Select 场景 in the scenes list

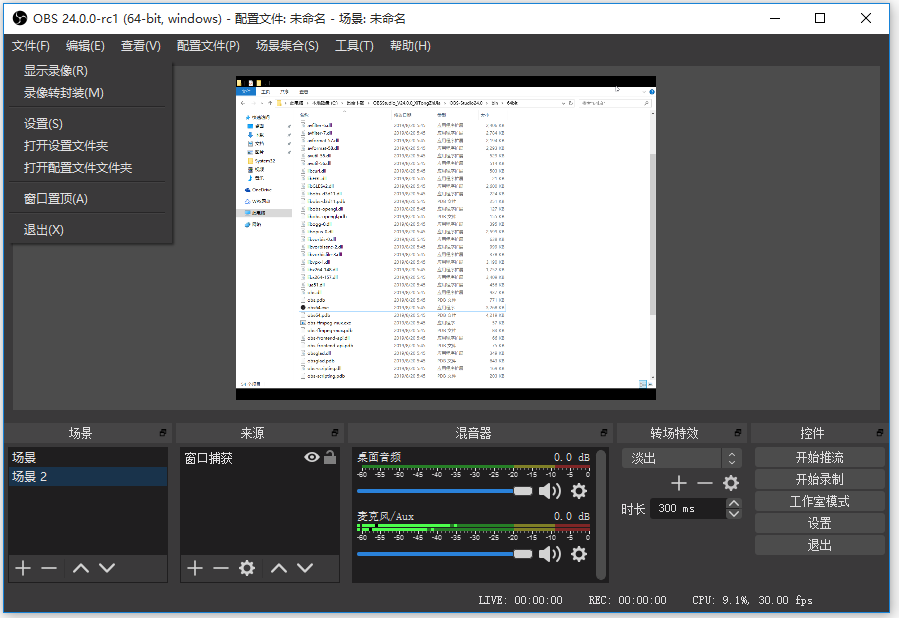[24, 457]
